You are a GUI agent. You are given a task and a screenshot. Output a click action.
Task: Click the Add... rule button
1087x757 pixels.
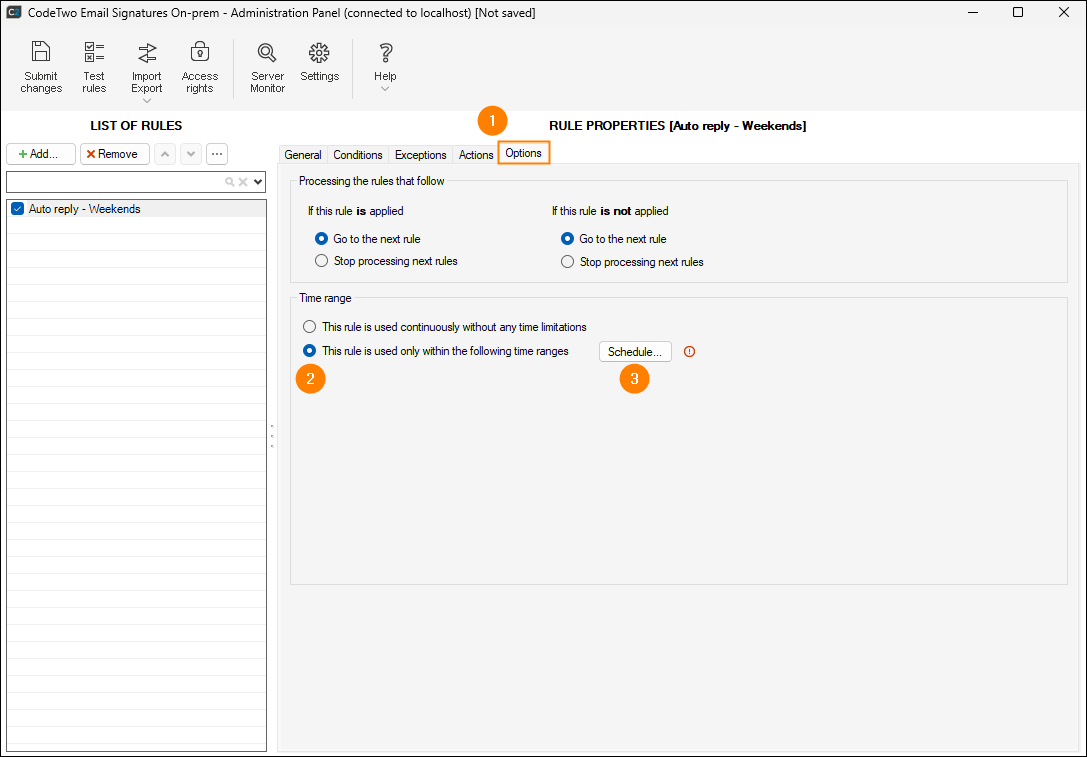(x=40, y=154)
